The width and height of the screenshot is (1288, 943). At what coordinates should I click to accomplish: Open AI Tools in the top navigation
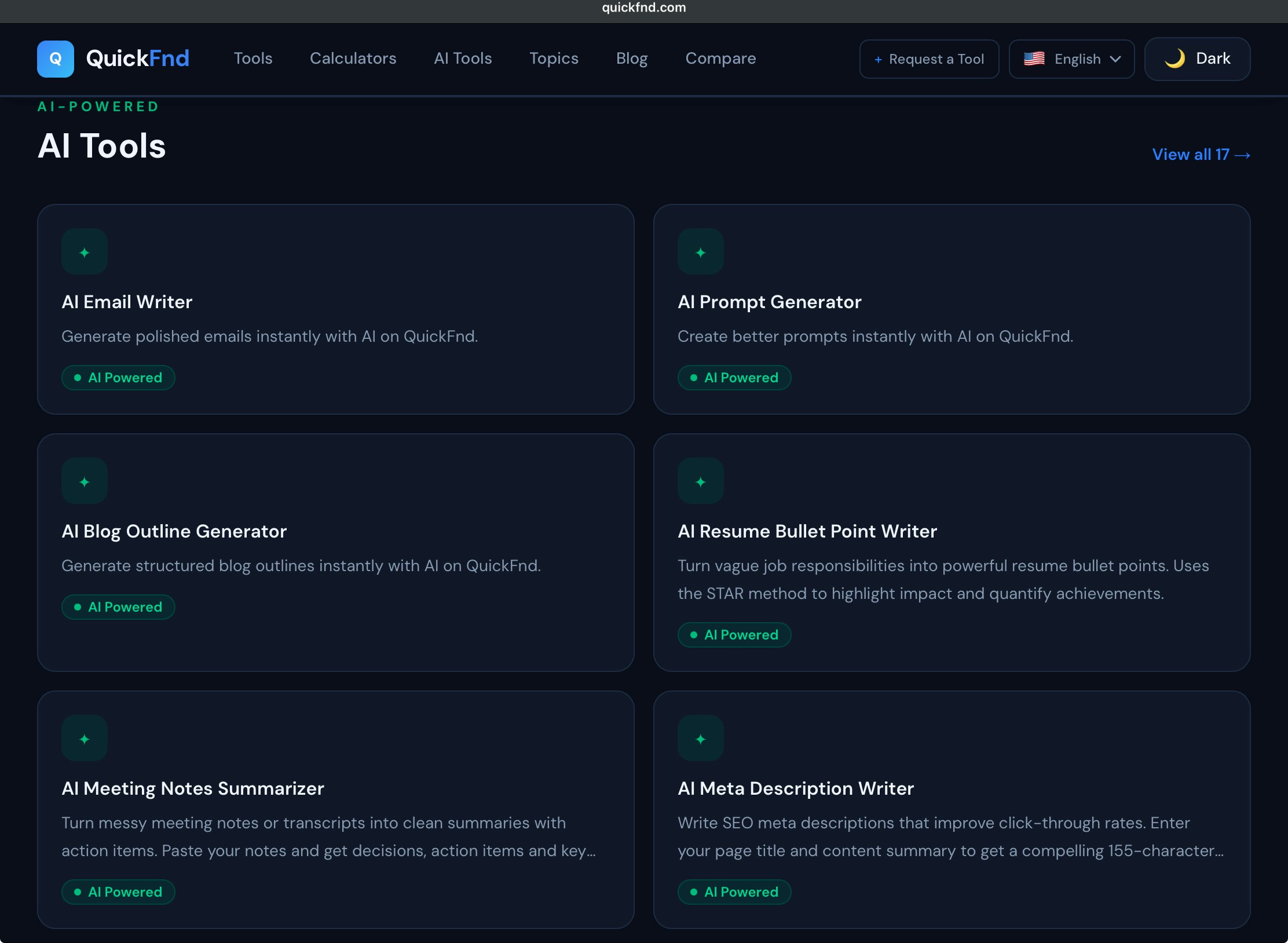point(463,59)
